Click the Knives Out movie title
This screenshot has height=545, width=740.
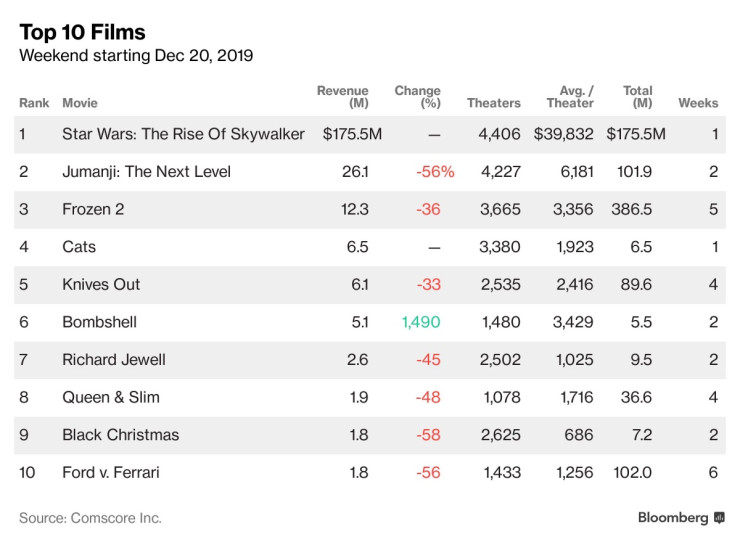pos(101,284)
